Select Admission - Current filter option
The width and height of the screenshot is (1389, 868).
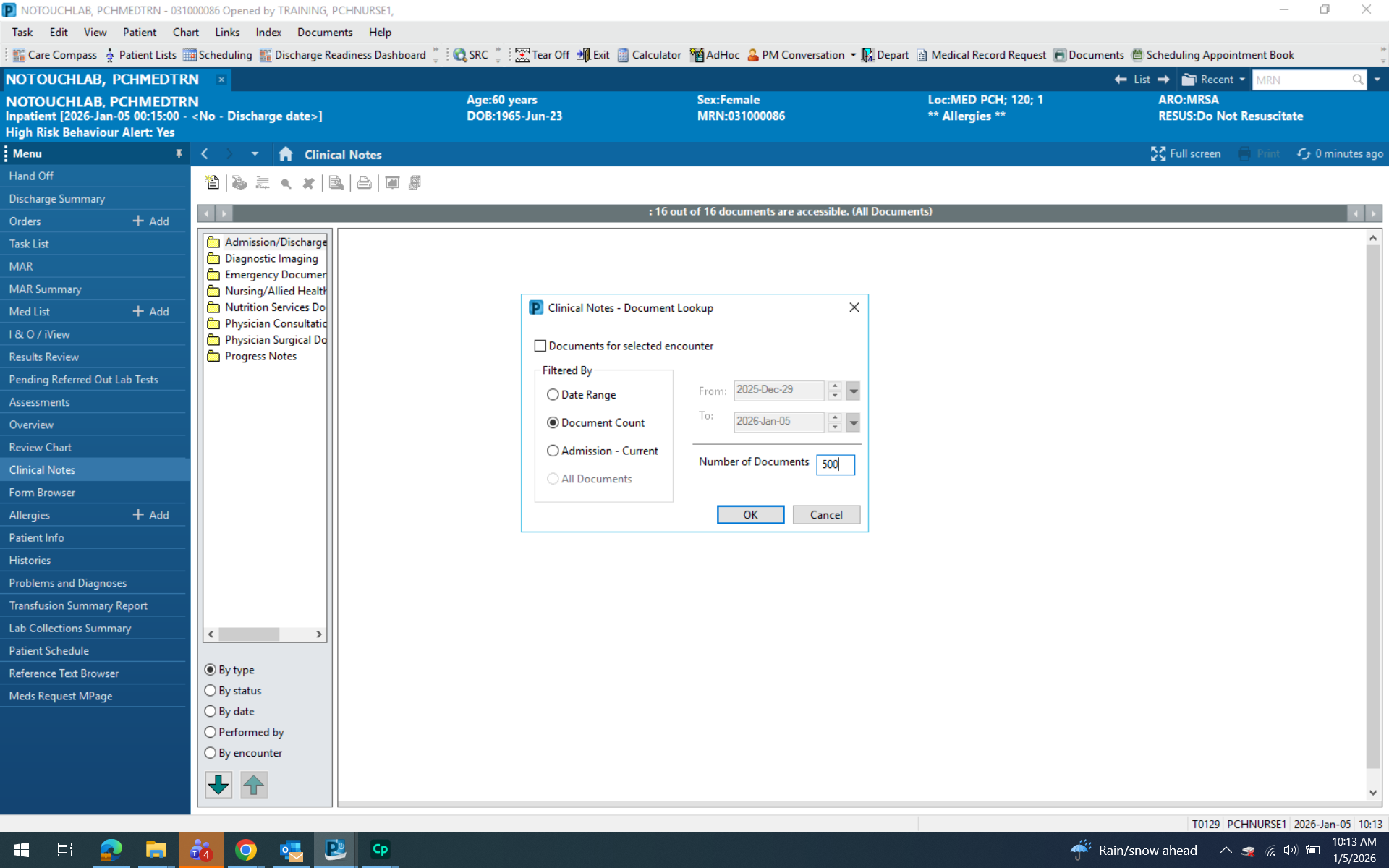tap(553, 451)
